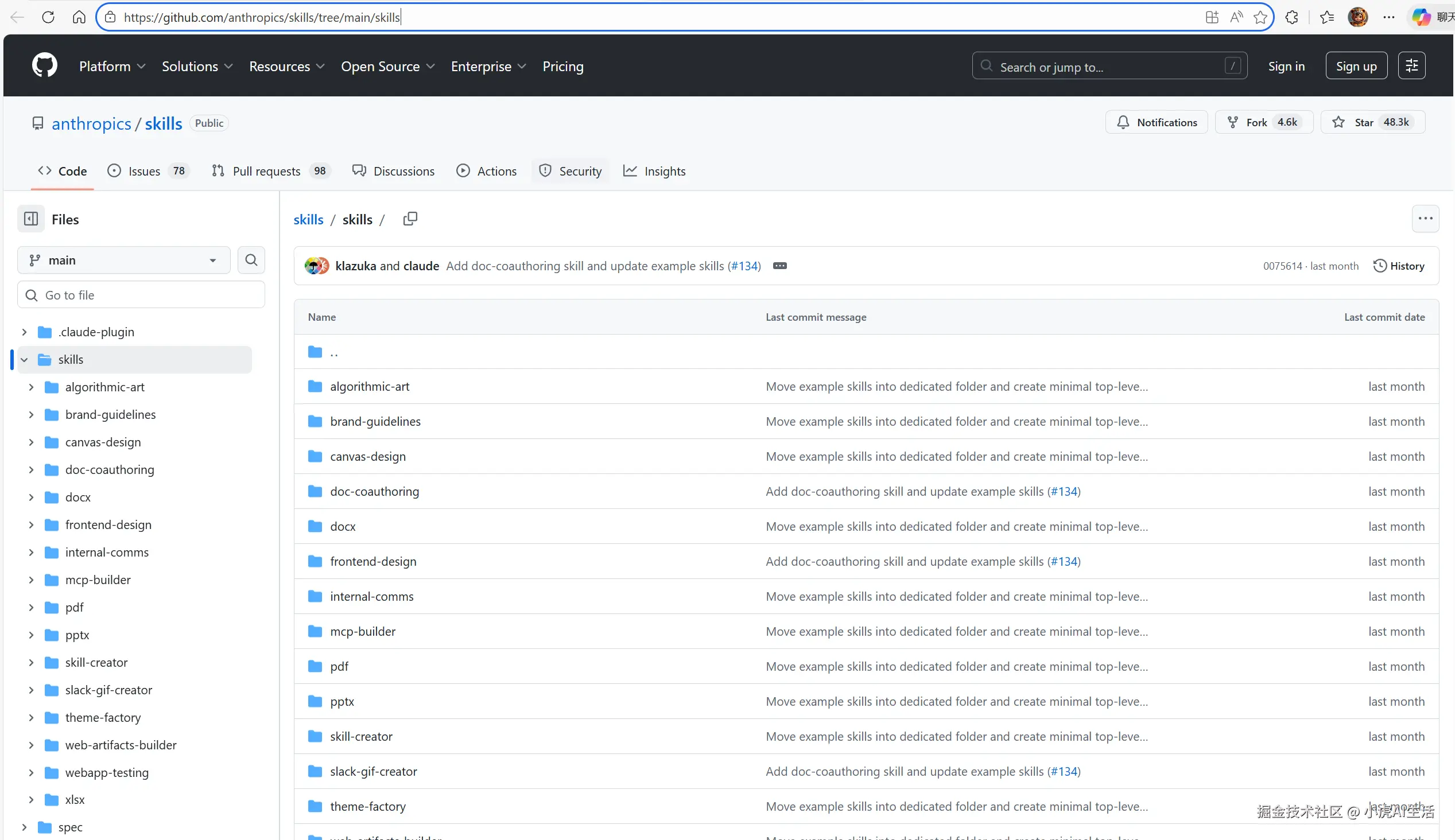Open the commit History link
This screenshot has height=840, width=1455.
pyautogui.click(x=1398, y=266)
